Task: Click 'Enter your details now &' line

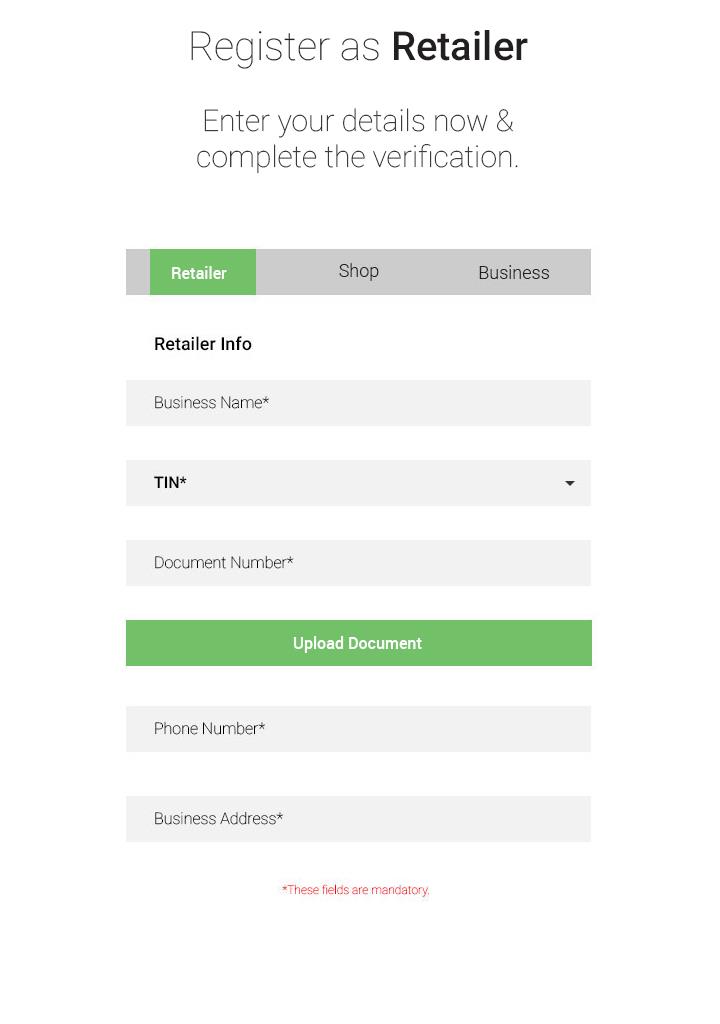Action: coord(358,121)
